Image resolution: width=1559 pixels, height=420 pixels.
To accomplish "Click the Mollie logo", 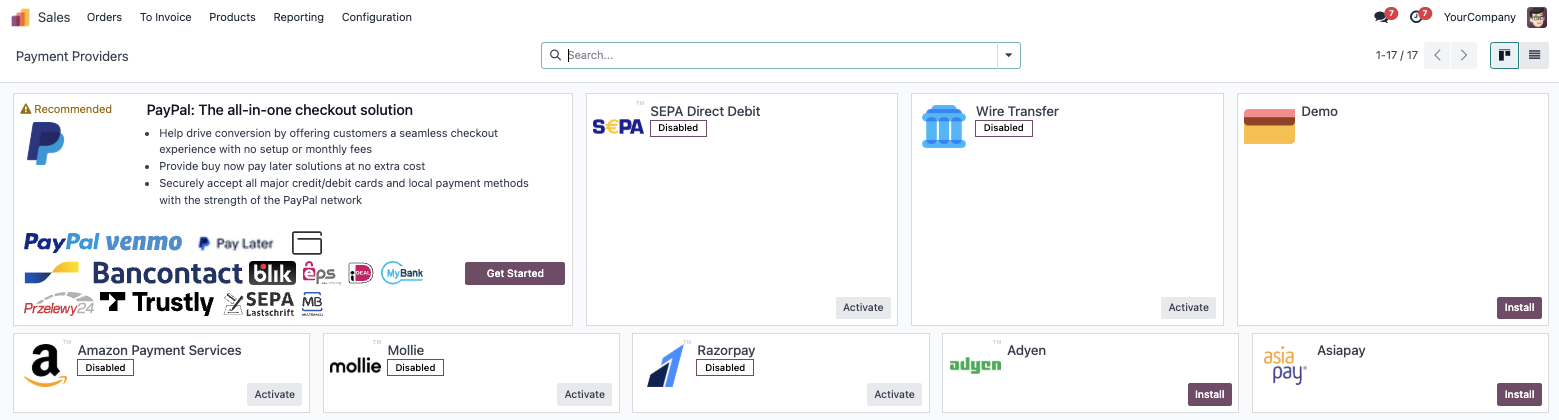I will click(355, 366).
